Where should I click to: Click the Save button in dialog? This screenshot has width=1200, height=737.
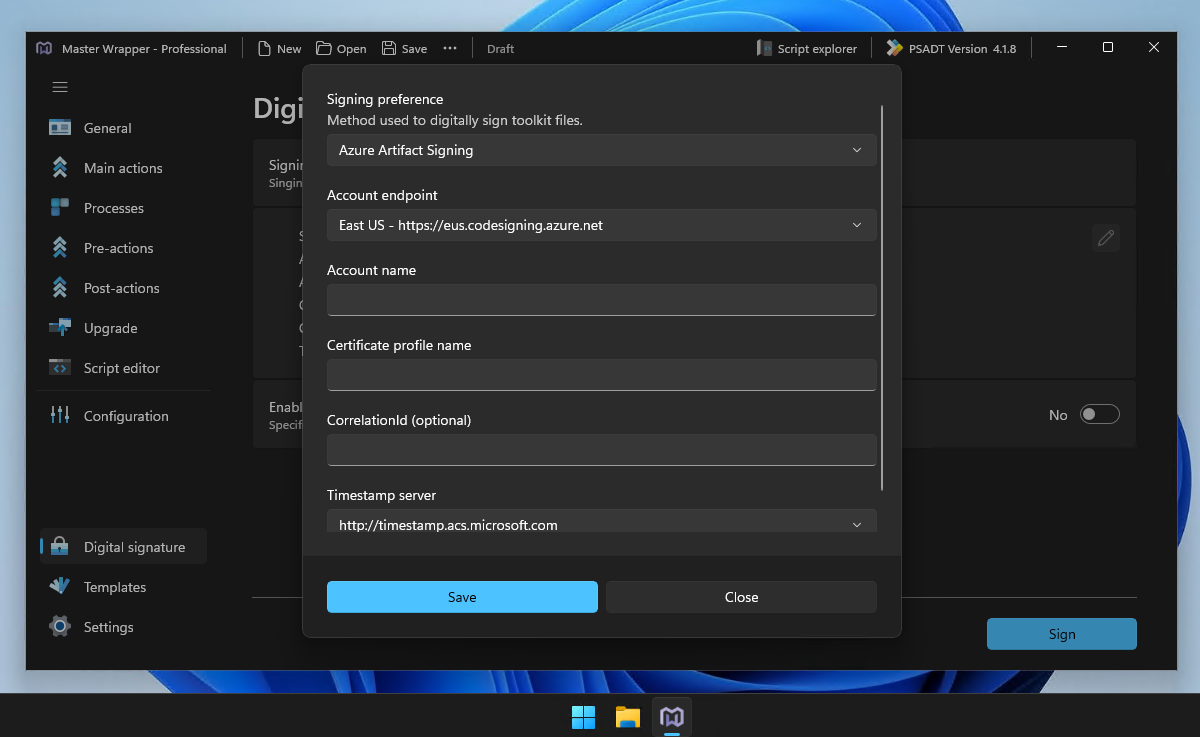[x=462, y=597]
